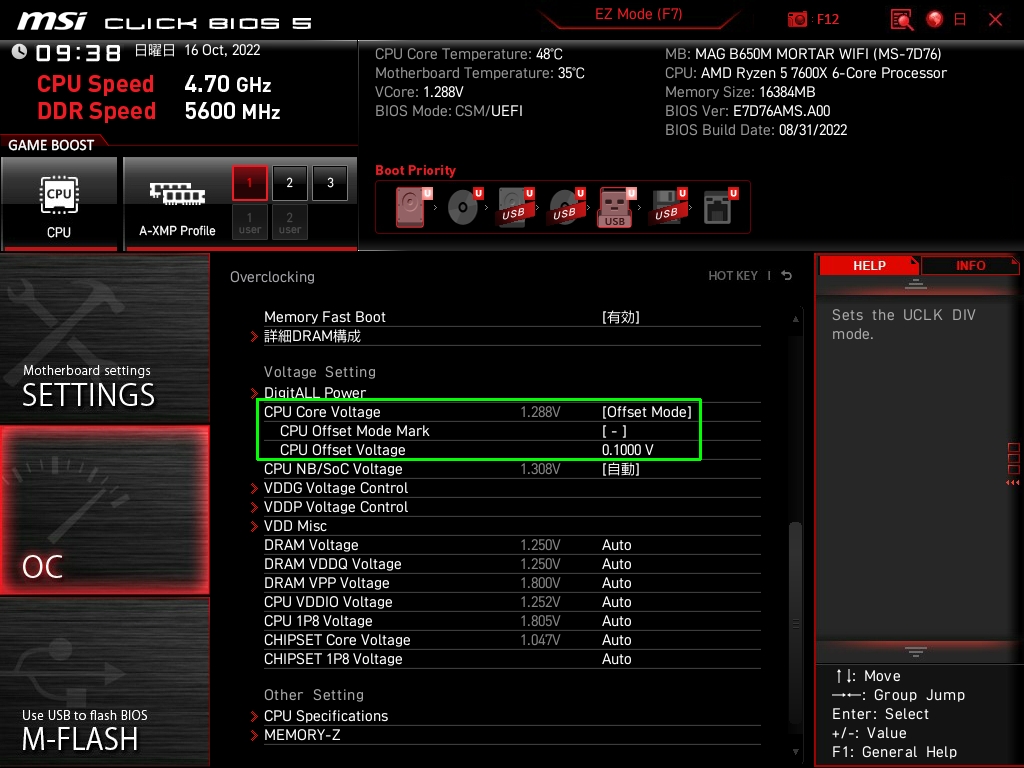Open the SETTINGS motherboard section
The image size is (1024, 768).
coord(104,338)
